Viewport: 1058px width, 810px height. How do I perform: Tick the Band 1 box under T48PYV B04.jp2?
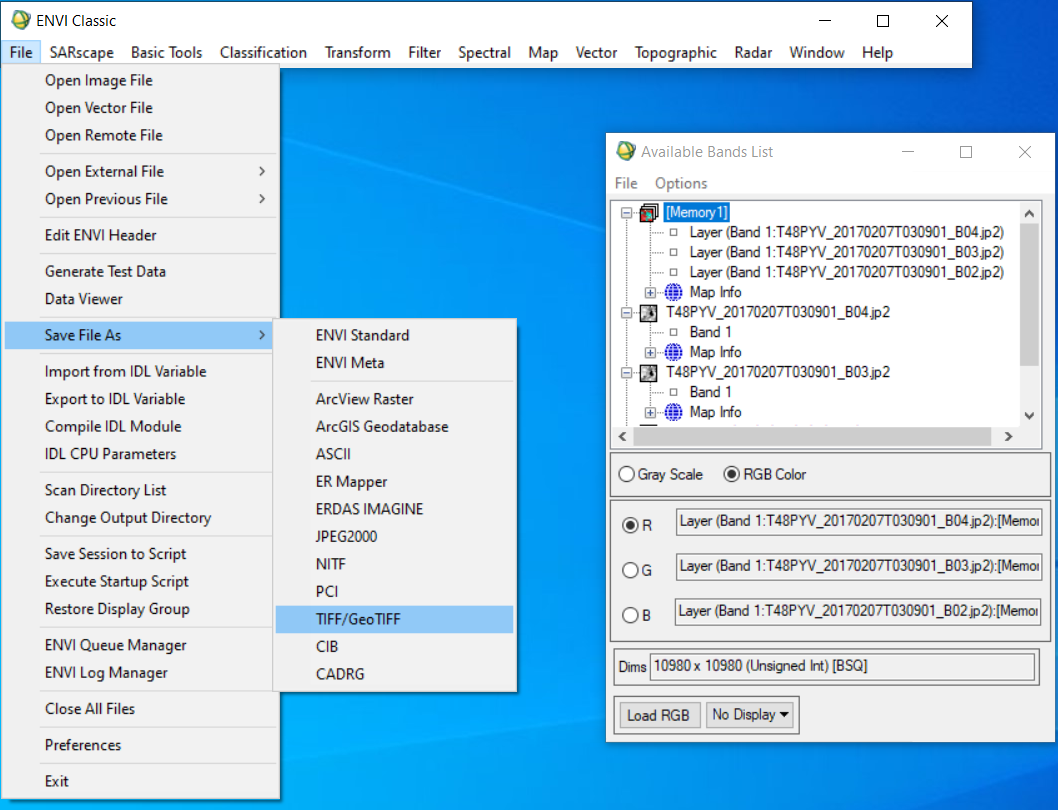click(x=673, y=332)
